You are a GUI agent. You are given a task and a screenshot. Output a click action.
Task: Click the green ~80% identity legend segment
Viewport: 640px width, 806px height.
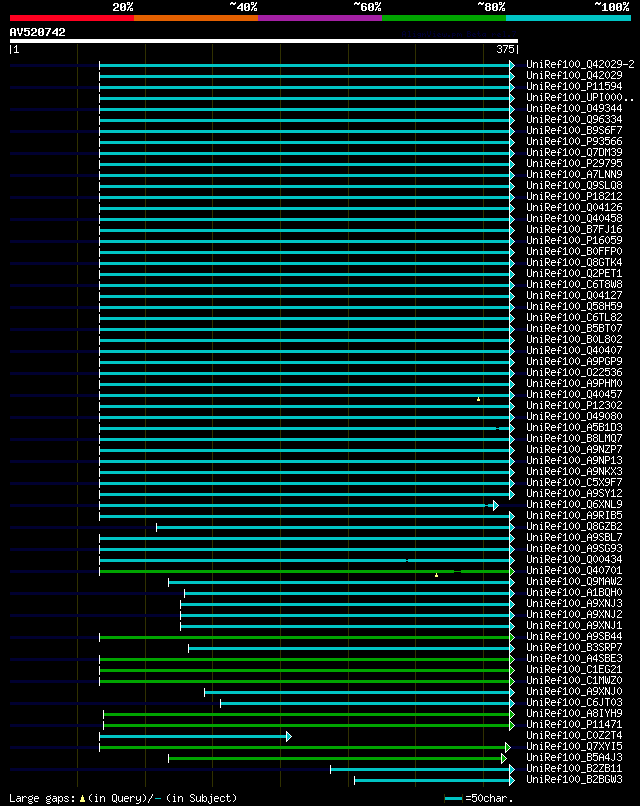444,18
